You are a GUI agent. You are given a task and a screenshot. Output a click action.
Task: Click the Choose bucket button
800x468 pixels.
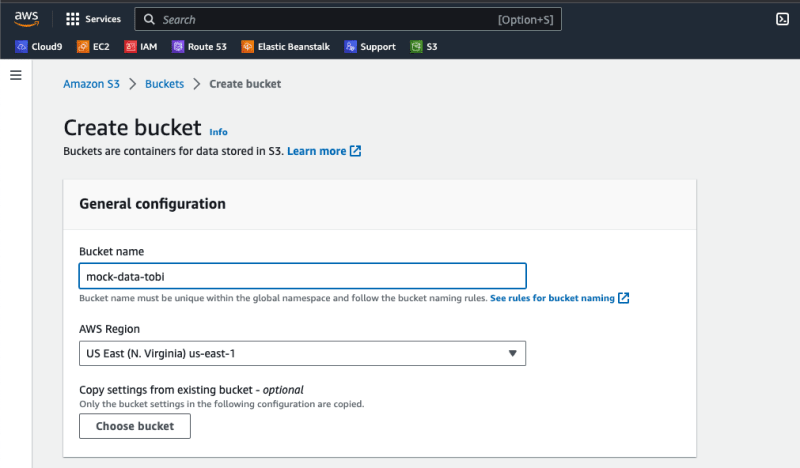tap(135, 426)
